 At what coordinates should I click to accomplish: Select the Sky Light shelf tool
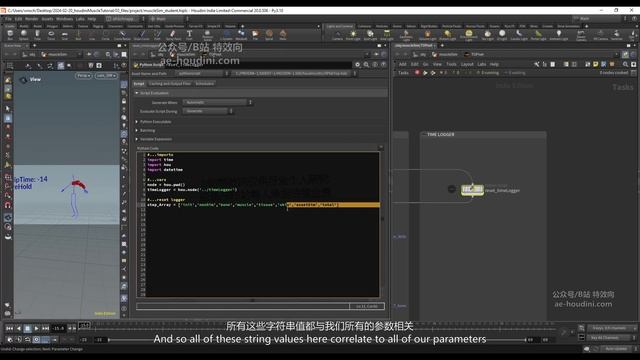point(487,35)
